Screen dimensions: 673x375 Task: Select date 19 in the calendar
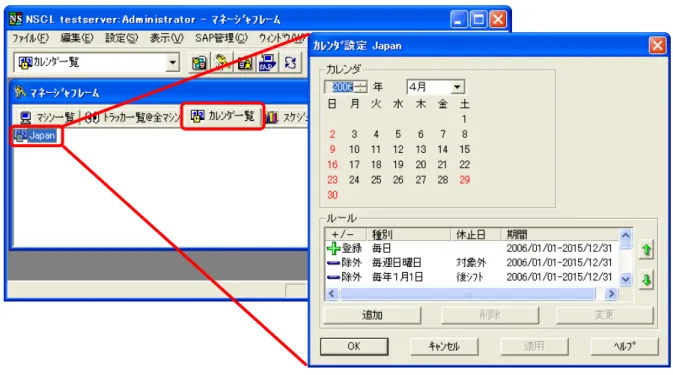[398, 165]
